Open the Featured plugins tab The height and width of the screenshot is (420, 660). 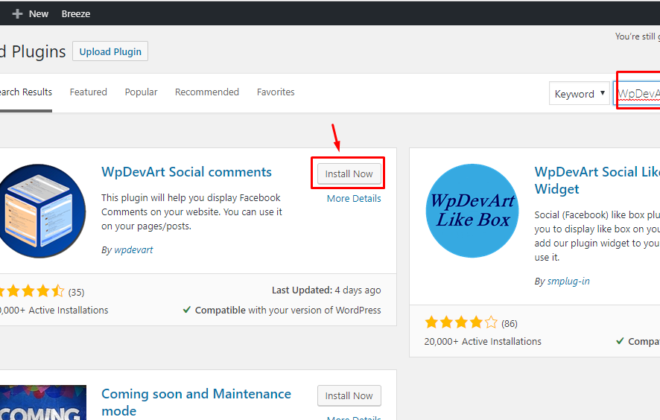(88, 92)
